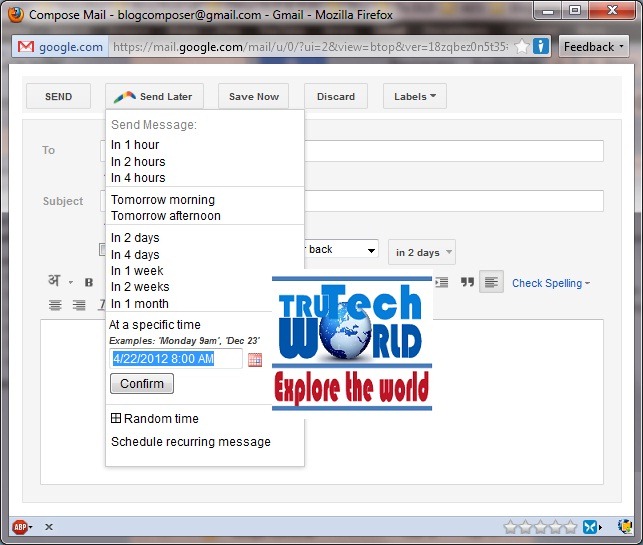The image size is (643, 545).
Task: Apply left alignment using the highlighted align icon
Action: click(491, 282)
